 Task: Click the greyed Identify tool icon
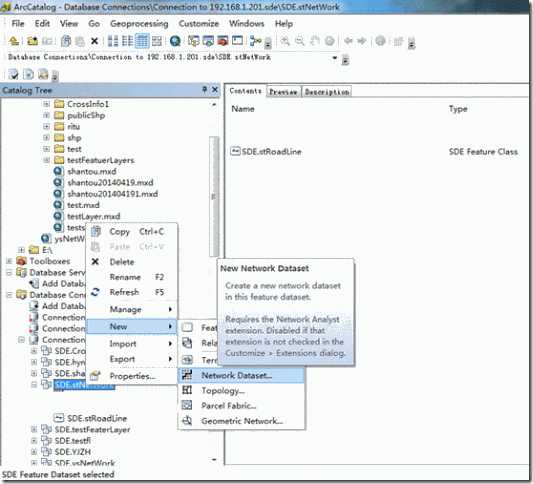click(x=380, y=41)
